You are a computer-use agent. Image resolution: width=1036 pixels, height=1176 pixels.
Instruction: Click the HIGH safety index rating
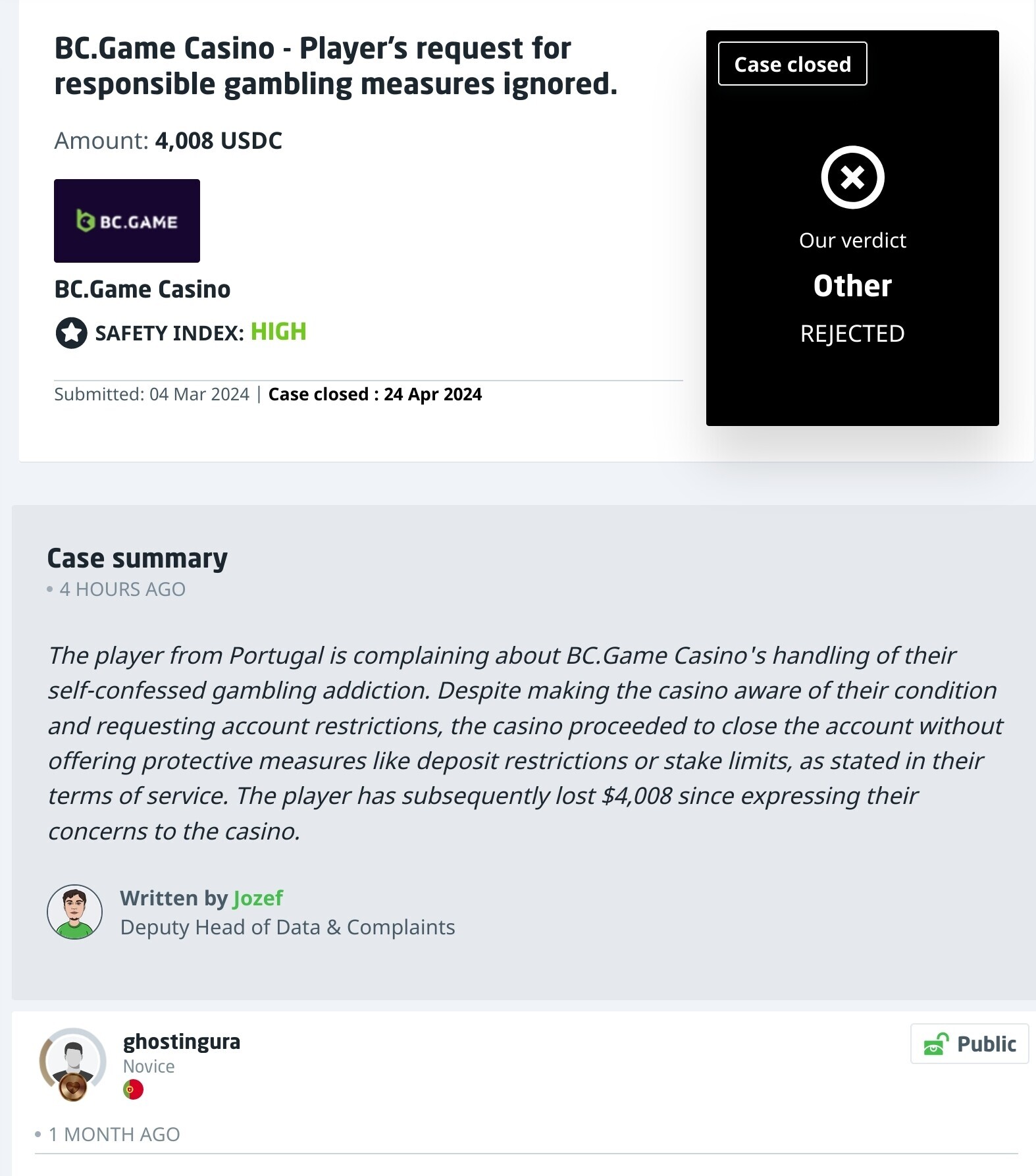pyautogui.click(x=278, y=332)
